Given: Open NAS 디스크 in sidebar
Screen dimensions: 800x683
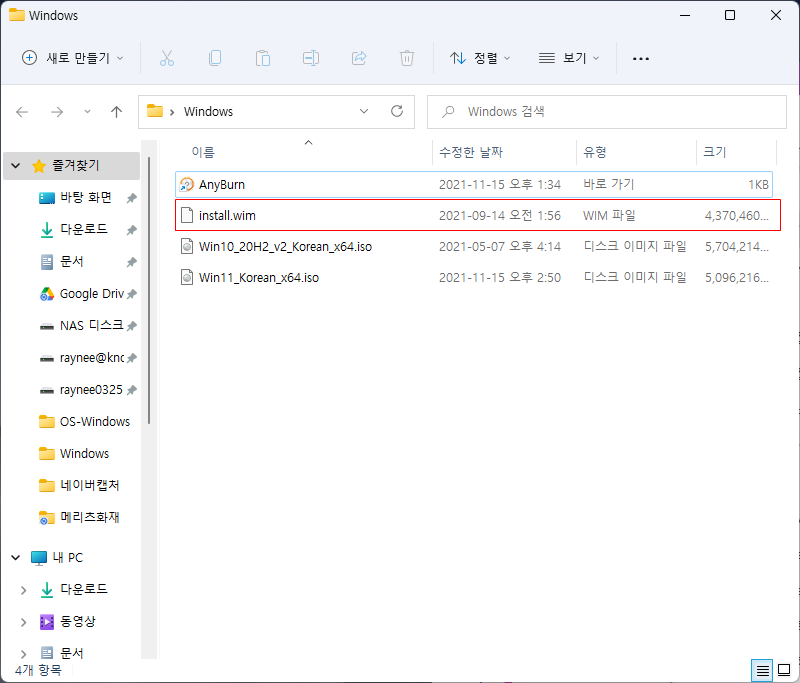Looking at the screenshot, I should tap(92, 325).
